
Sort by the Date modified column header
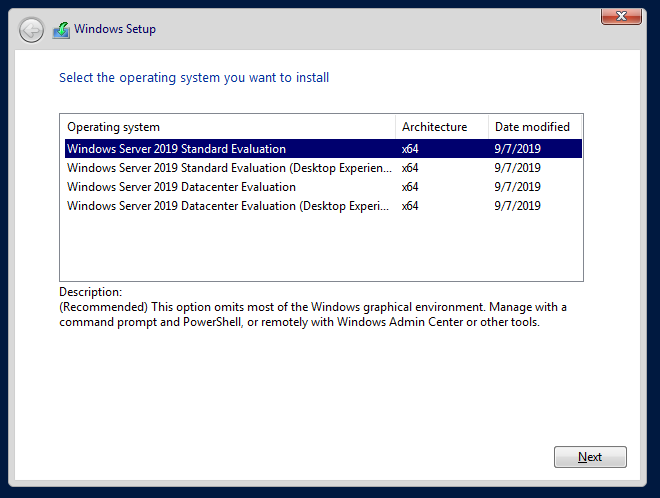tap(535, 127)
